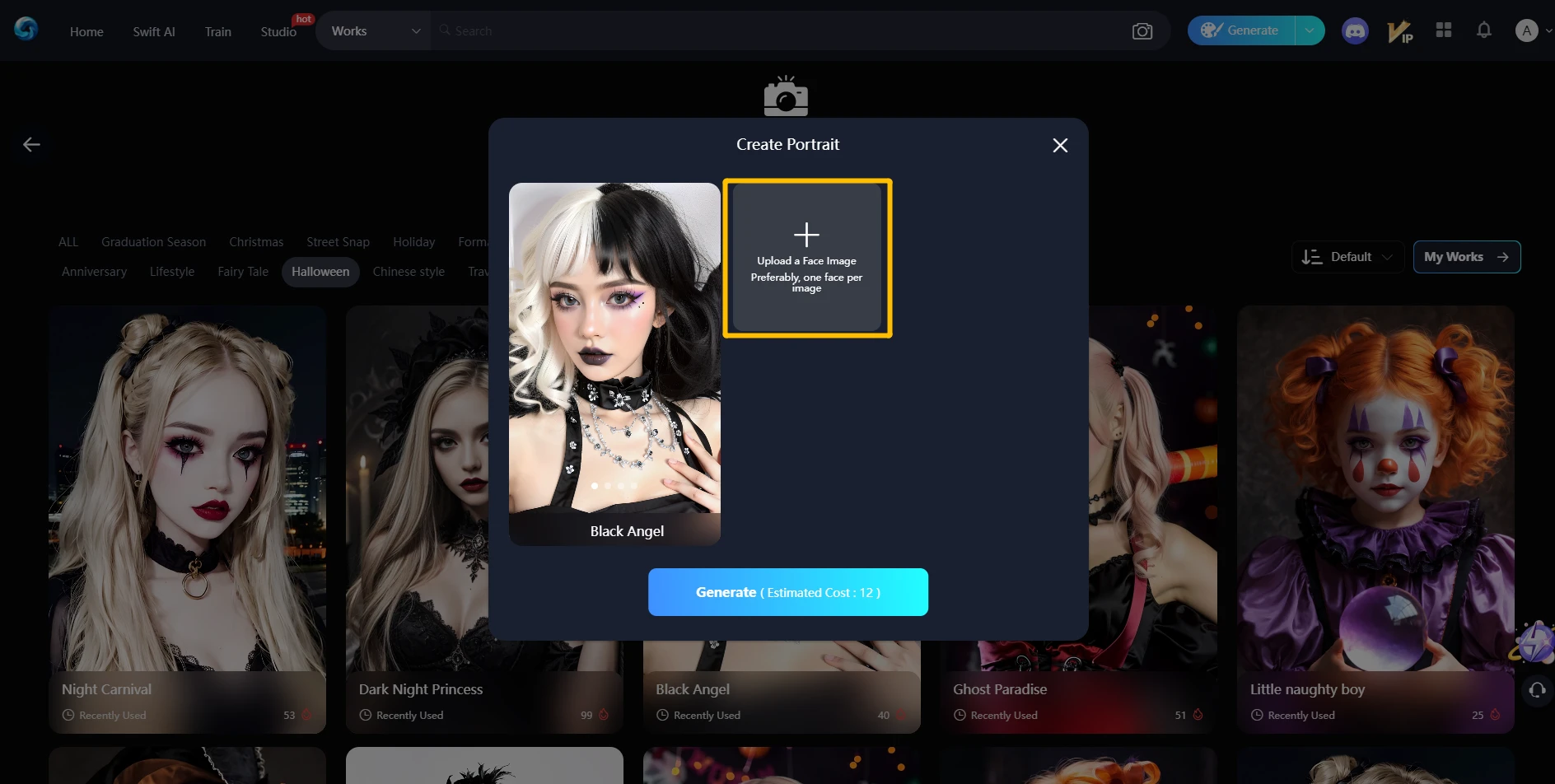1555x784 pixels.
Task: Select the Fairy Tale category
Action: (x=243, y=272)
